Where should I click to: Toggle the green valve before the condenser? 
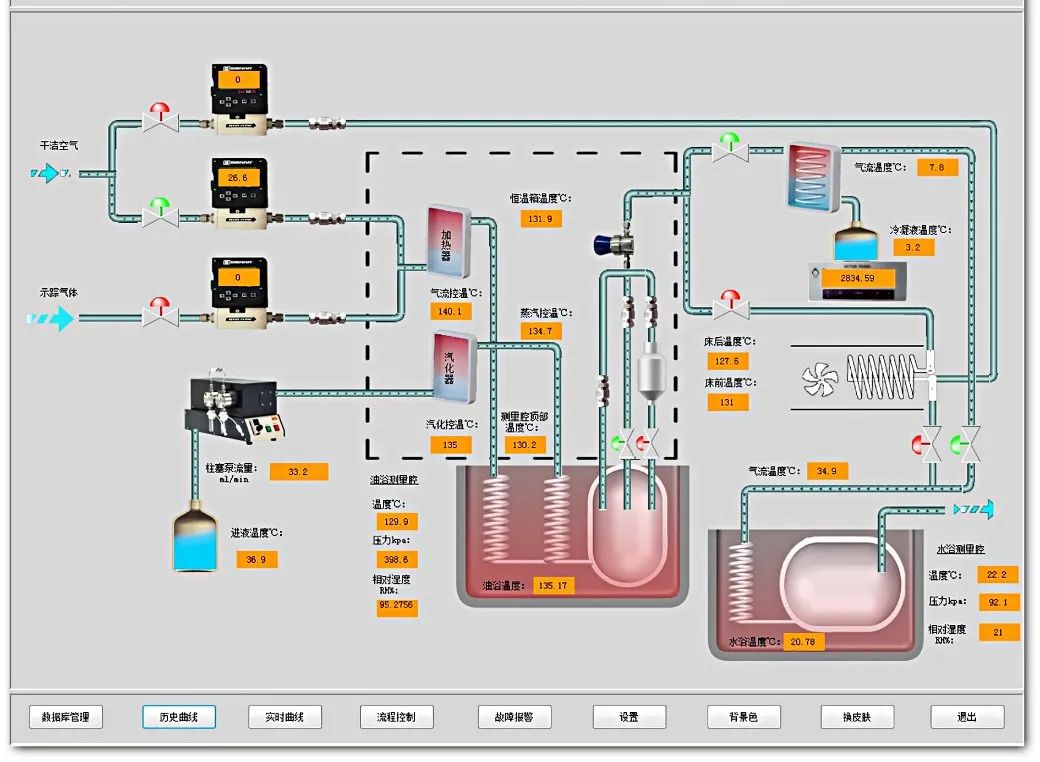(x=731, y=149)
